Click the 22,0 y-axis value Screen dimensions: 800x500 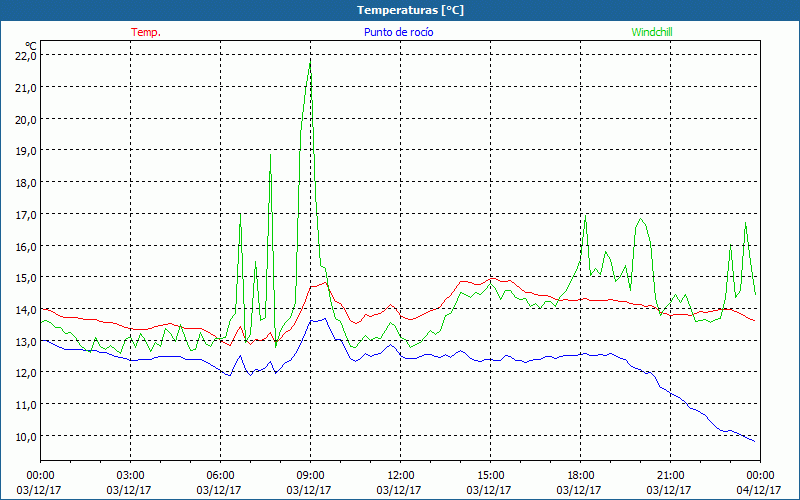(x=26, y=56)
